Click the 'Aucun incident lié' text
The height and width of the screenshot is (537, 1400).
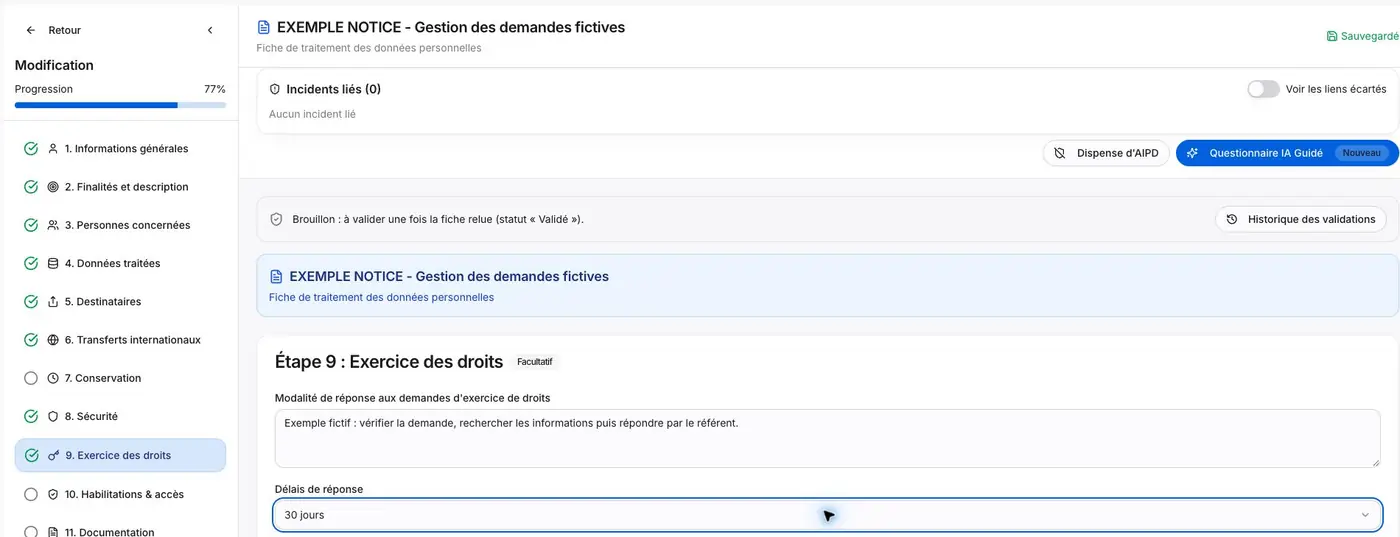click(312, 114)
